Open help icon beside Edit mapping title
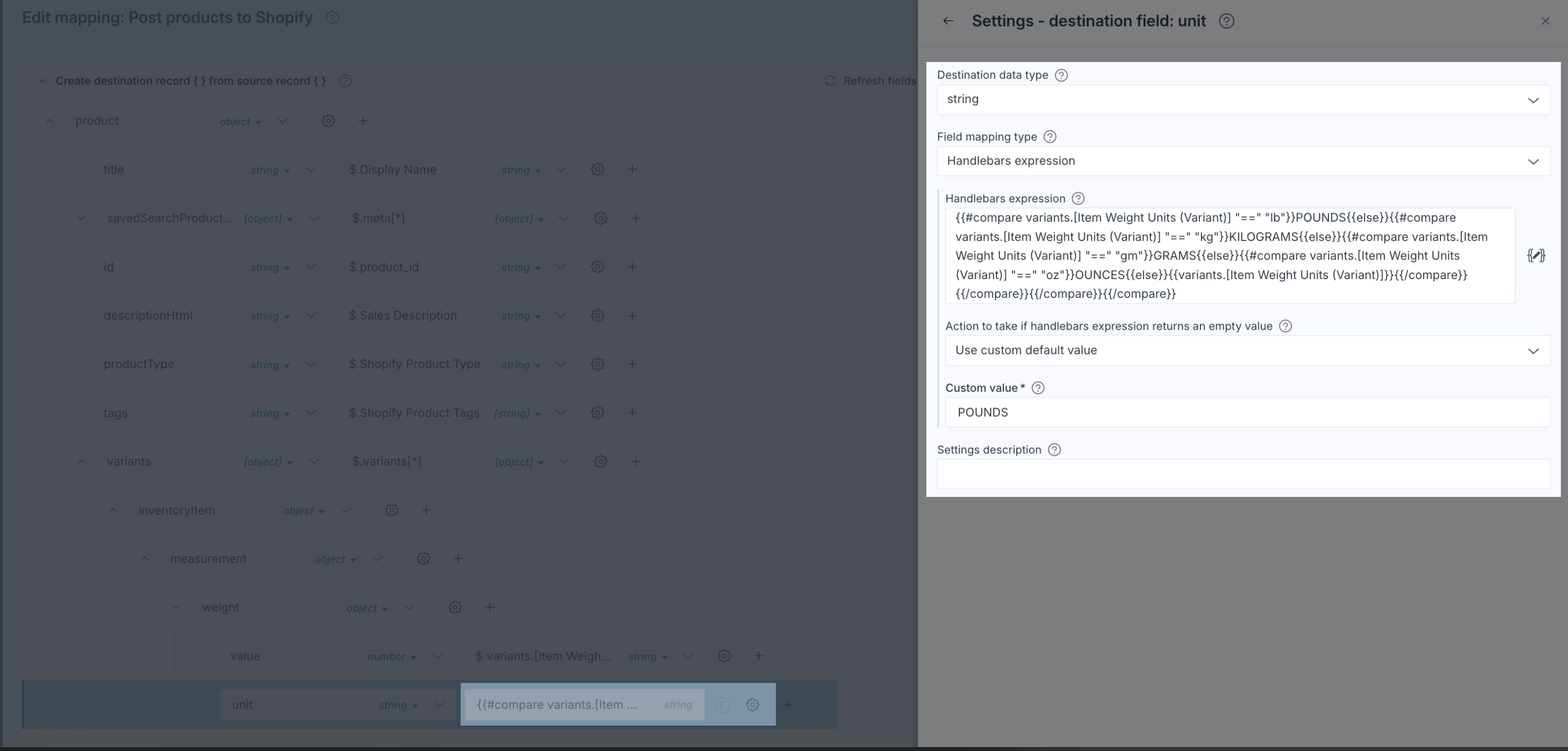The width and height of the screenshot is (1568, 751). [333, 18]
